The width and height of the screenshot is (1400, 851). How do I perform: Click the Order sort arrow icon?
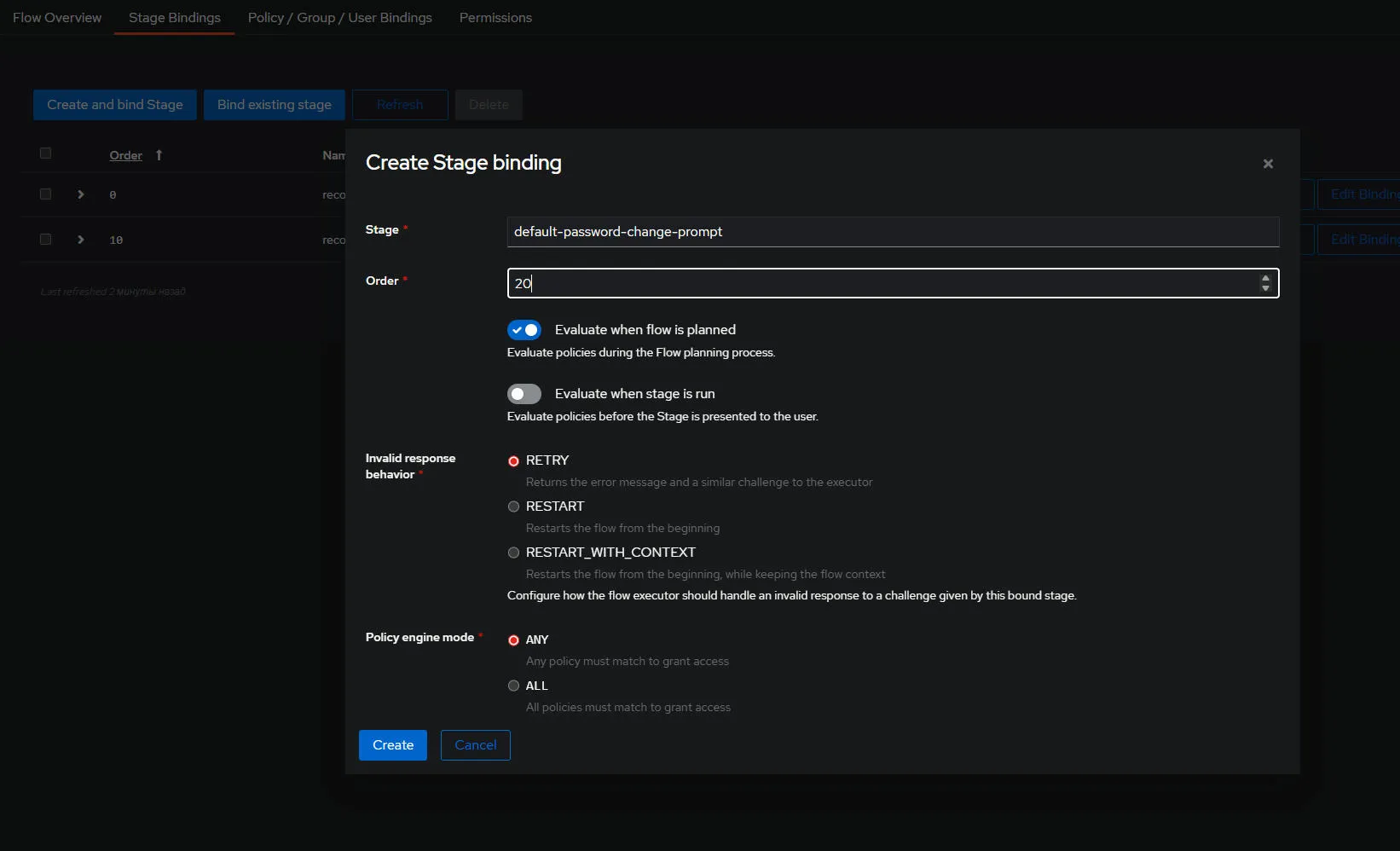coord(159,155)
